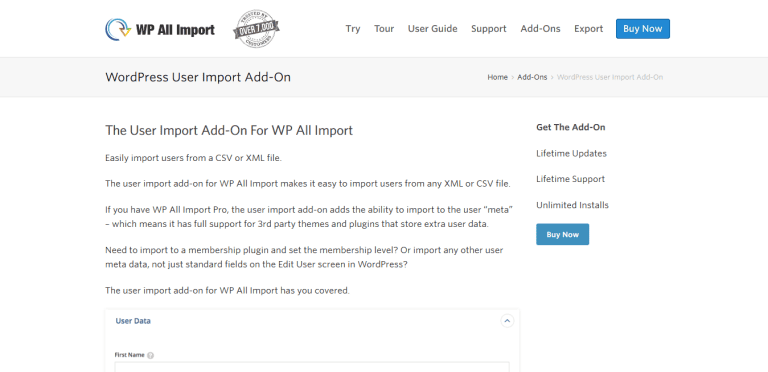Click the First Name help question icon
The height and width of the screenshot is (372, 768).
coord(150,355)
